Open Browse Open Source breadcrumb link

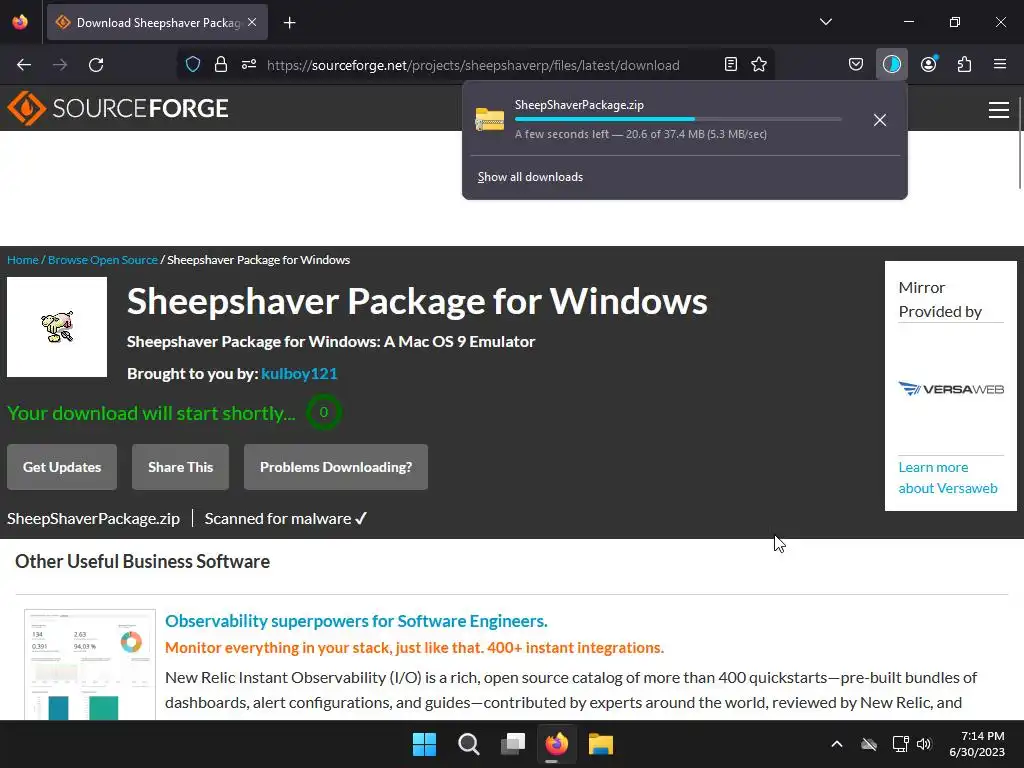[103, 260]
